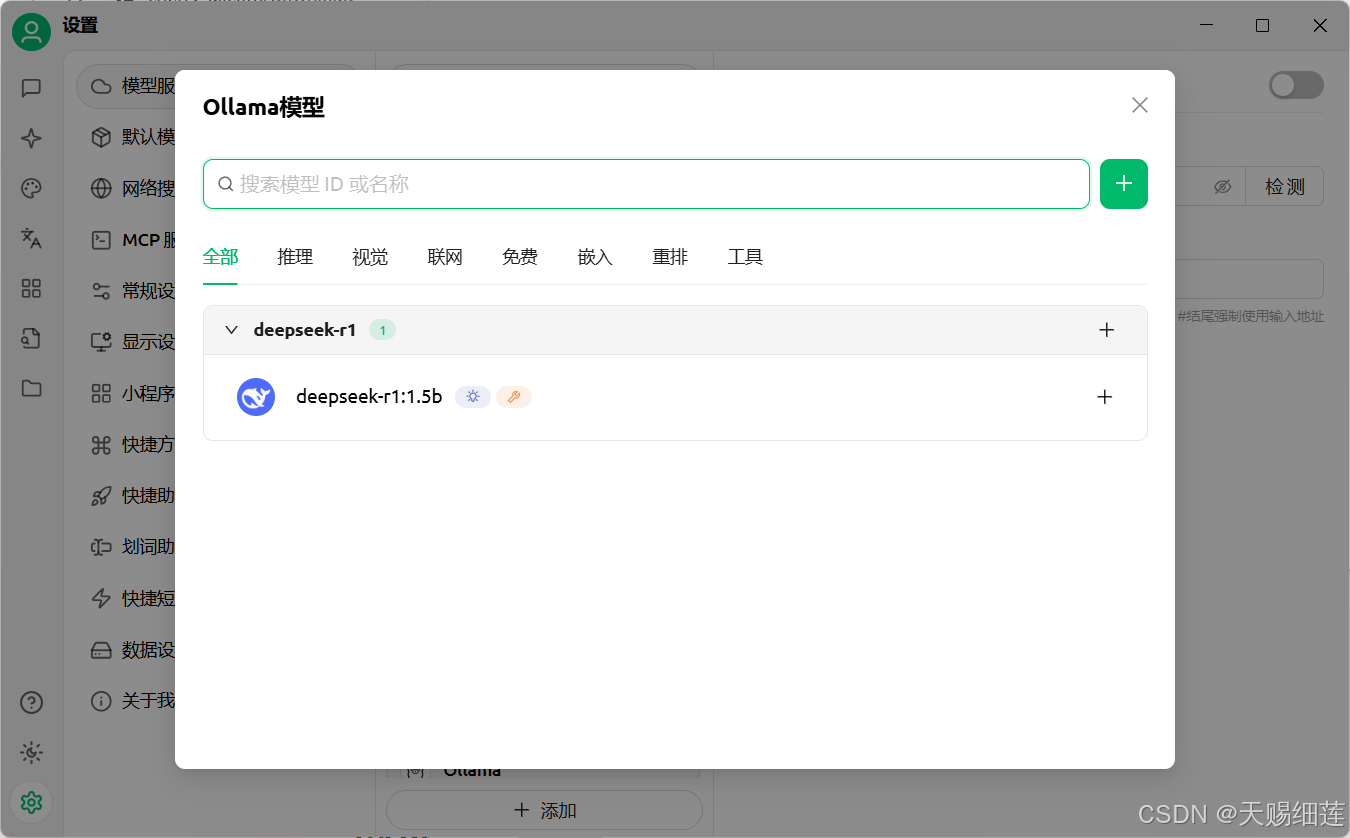This screenshot has width=1350, height=838.
Task: Switch to the 推理 tab
Action: click(295, 257)
